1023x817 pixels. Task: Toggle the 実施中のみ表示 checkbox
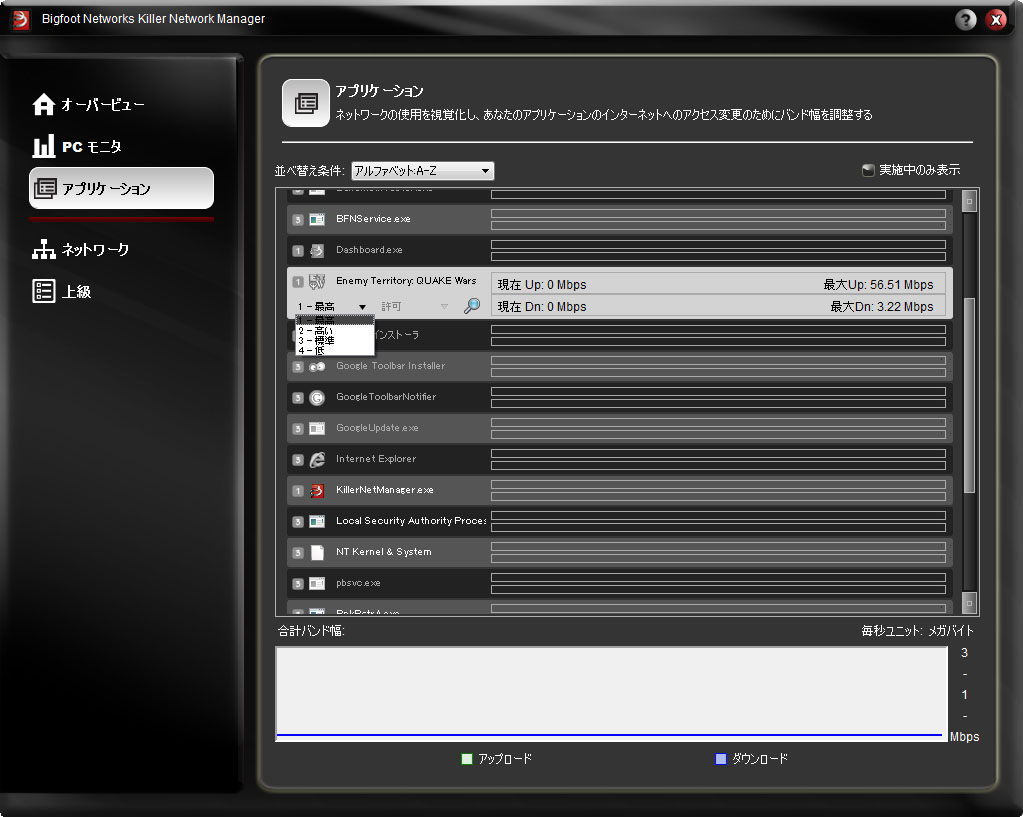coord(868,170)
